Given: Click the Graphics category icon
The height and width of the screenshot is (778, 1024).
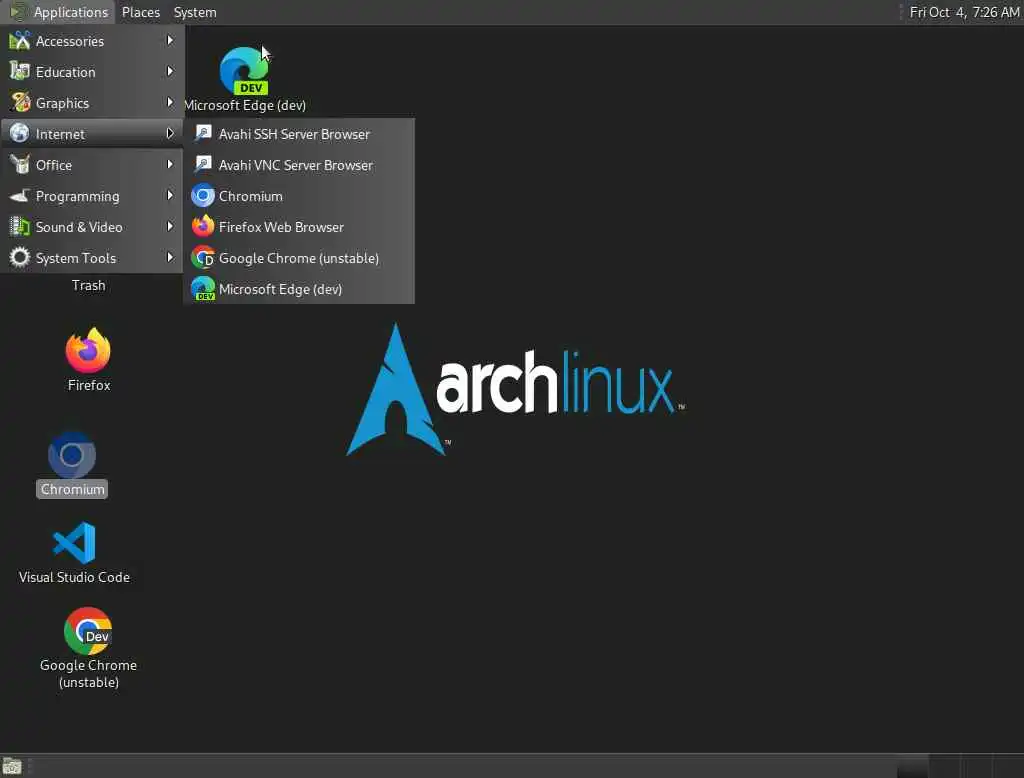Looking at the screenshot, I should coord(20,103).
